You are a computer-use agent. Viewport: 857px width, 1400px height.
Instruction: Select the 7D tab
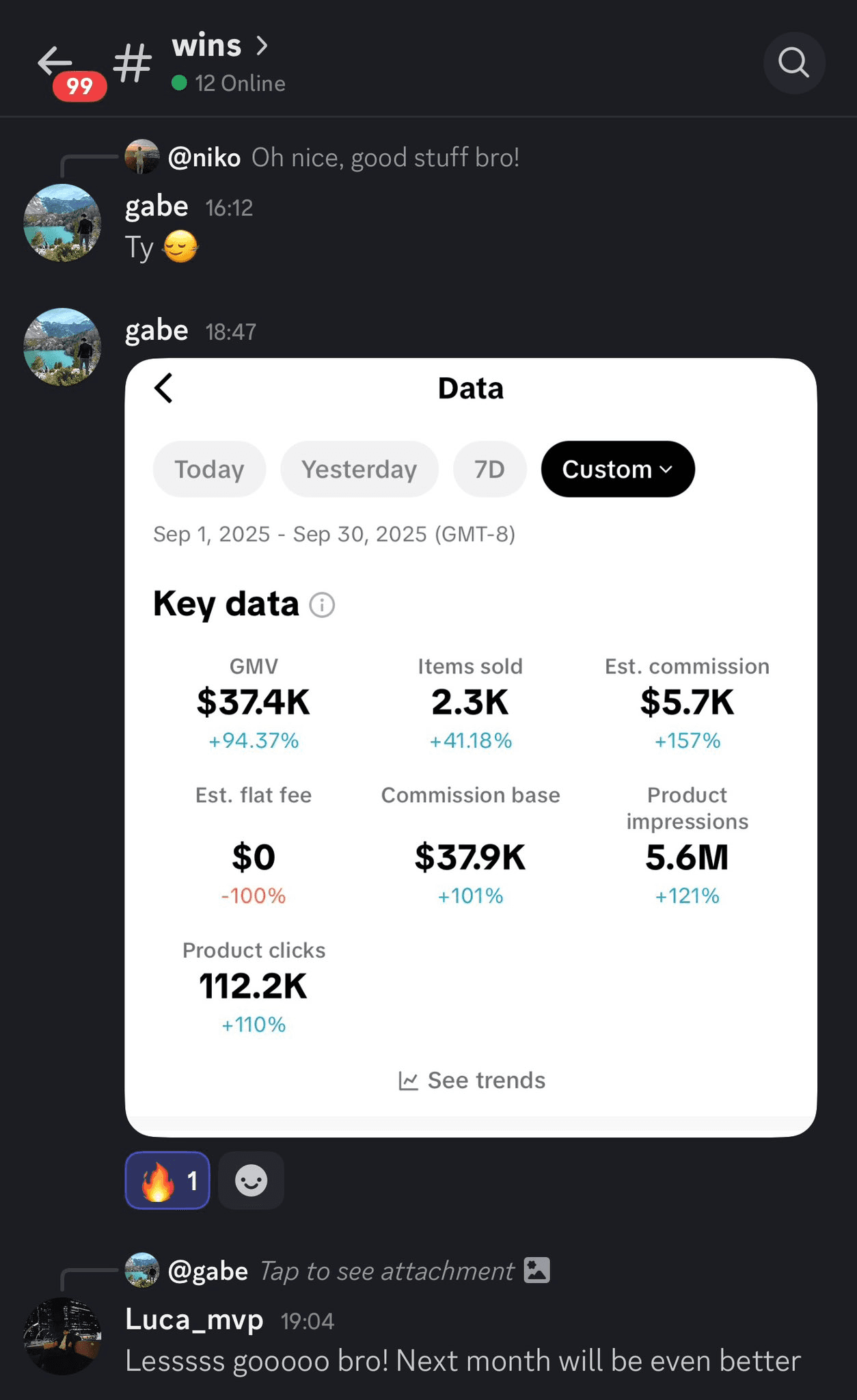coord(489,469)
